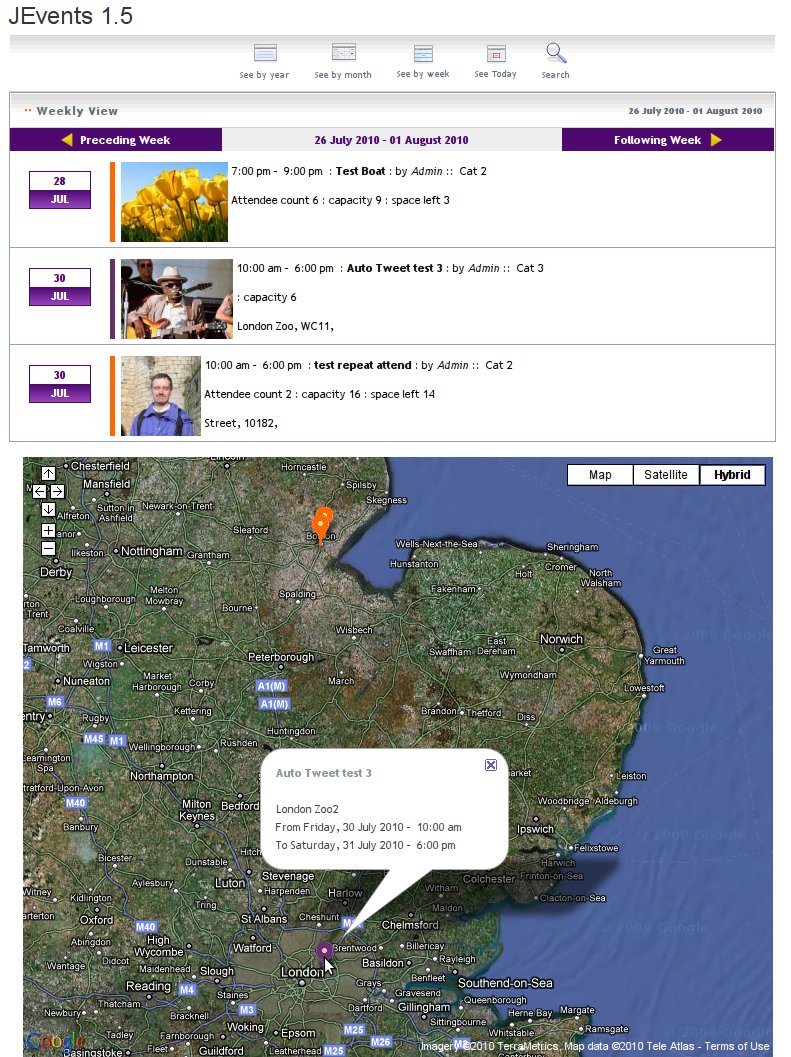791x1057 pixels.
Task: Open the See by month calendar icon
Action: click(x=344, y=52)
